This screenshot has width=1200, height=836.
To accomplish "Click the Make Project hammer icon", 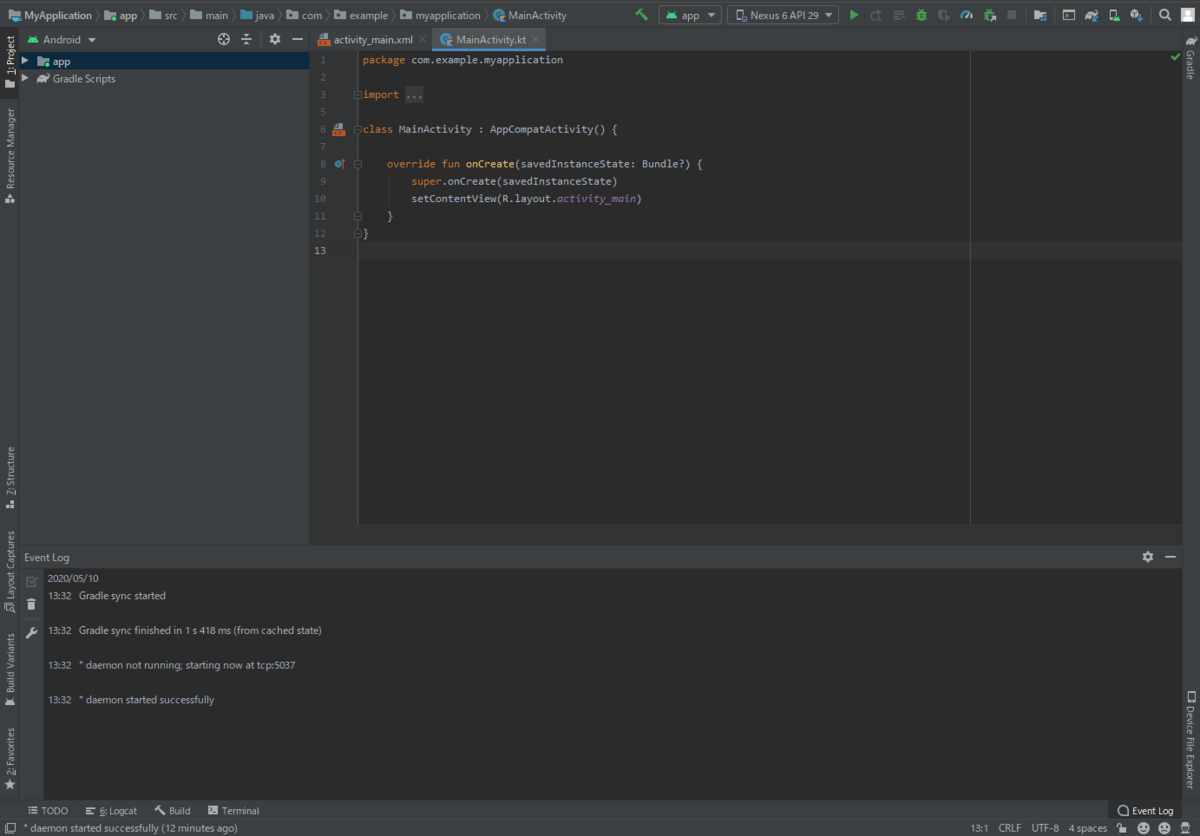I will tap(642, 15).
